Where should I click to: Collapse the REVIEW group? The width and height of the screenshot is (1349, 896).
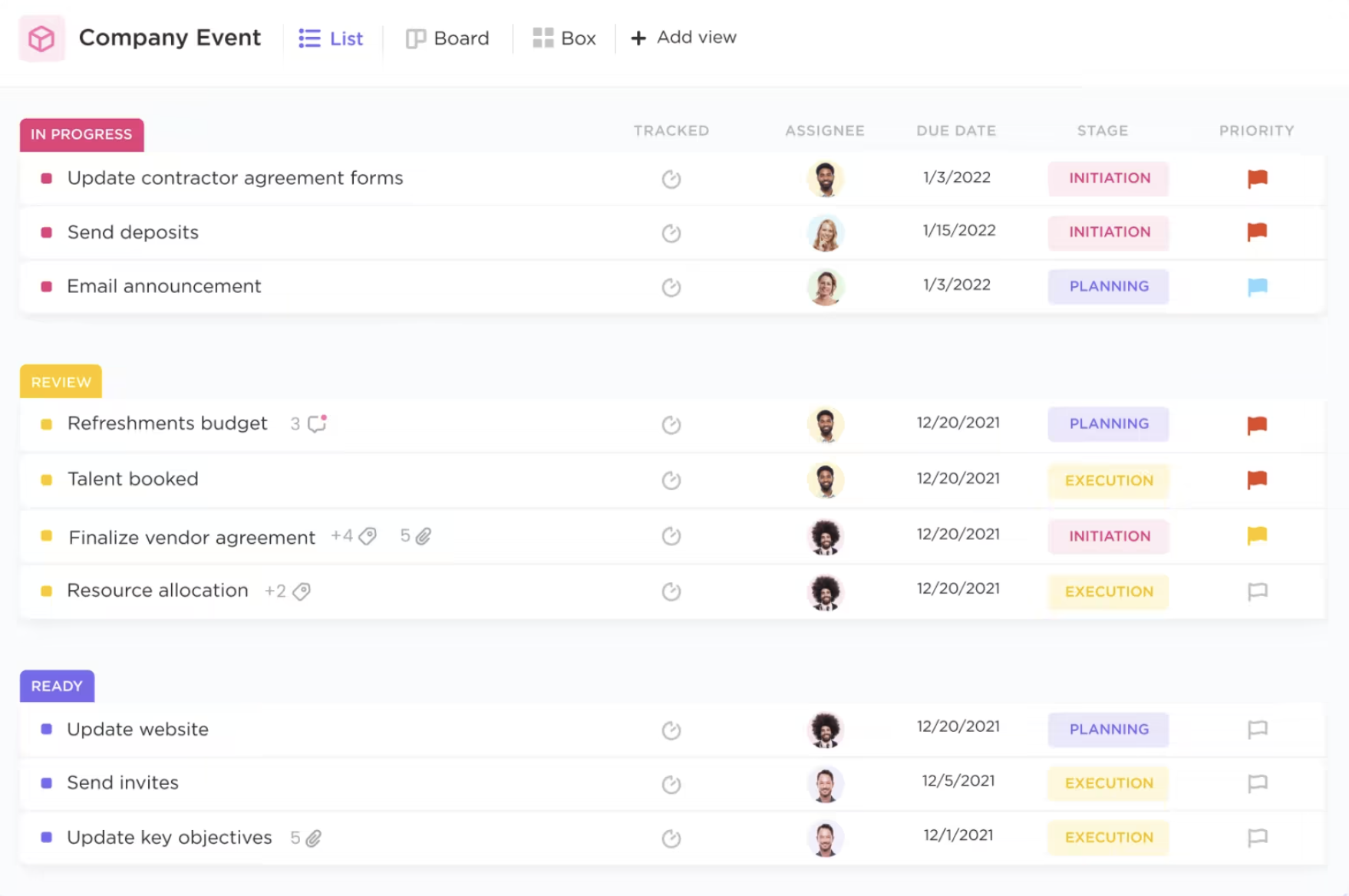click(x=60, y=381)
